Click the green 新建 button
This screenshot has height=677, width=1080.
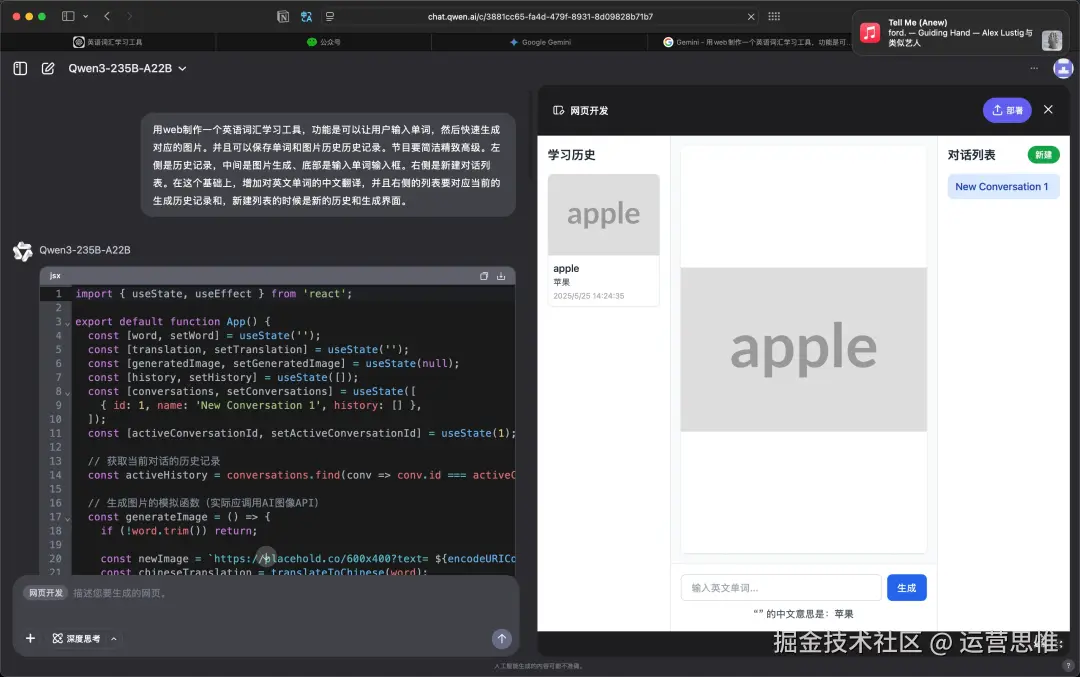[x=1043, y=155]
